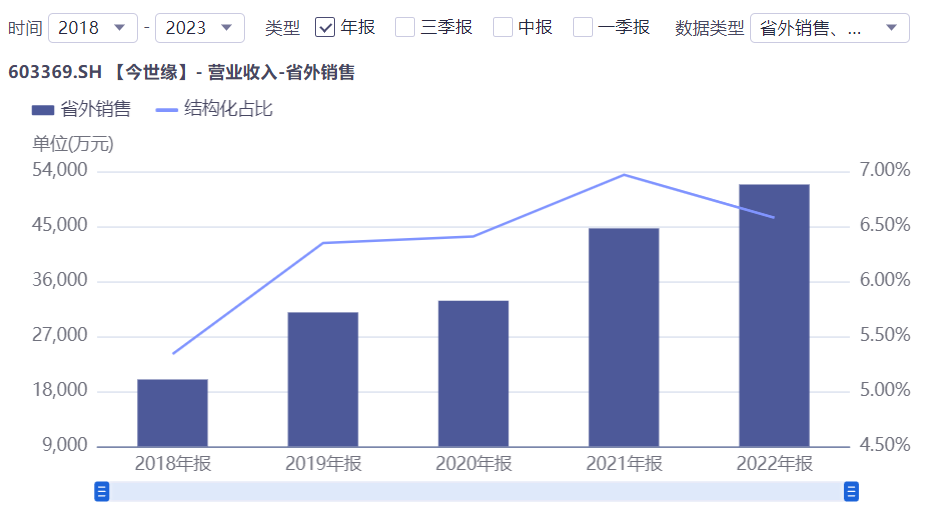
Task: Click the 2018年报 bar
Action: tap(173, 413)
